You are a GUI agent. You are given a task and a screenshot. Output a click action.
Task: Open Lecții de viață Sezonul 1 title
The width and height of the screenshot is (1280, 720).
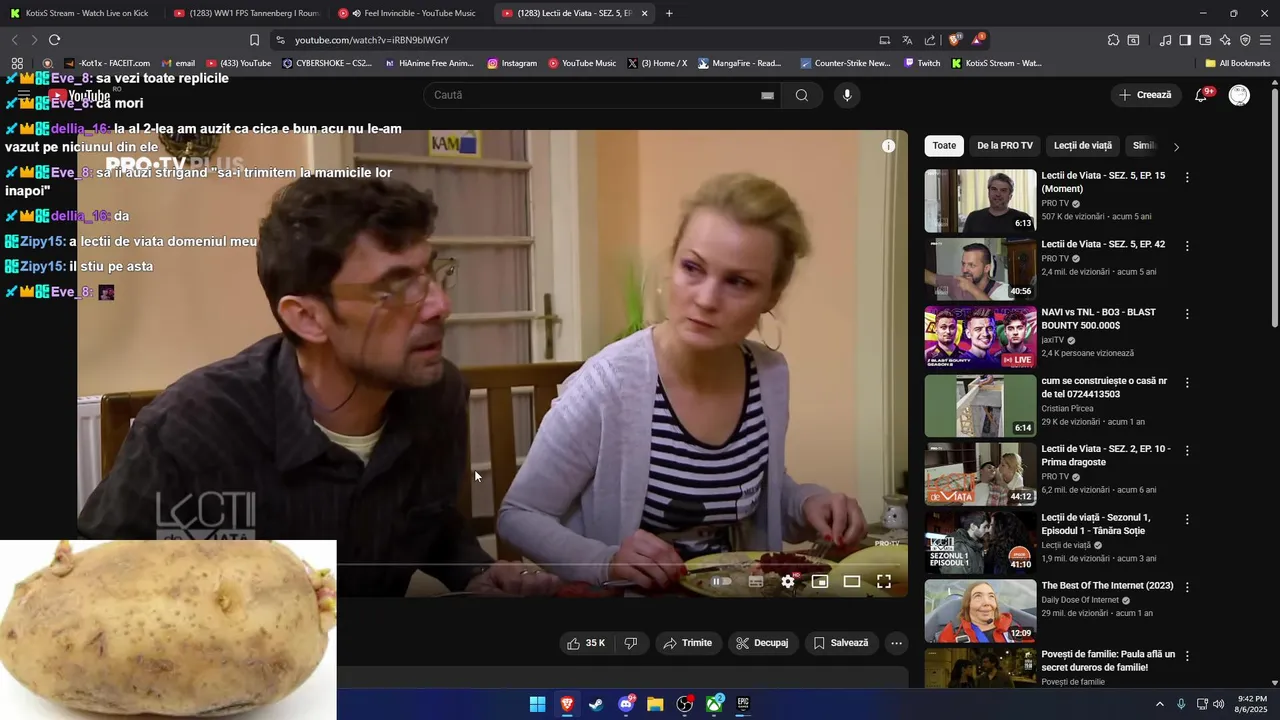[1096, 524]
